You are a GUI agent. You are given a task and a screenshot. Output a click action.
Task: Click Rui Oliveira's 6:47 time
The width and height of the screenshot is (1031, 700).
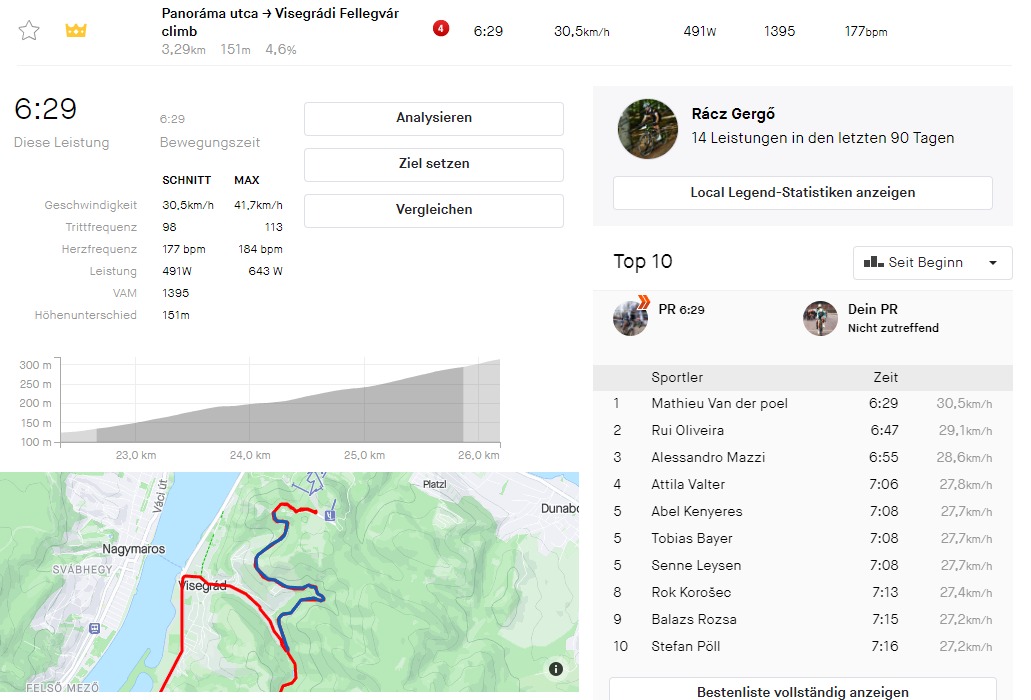884,431
